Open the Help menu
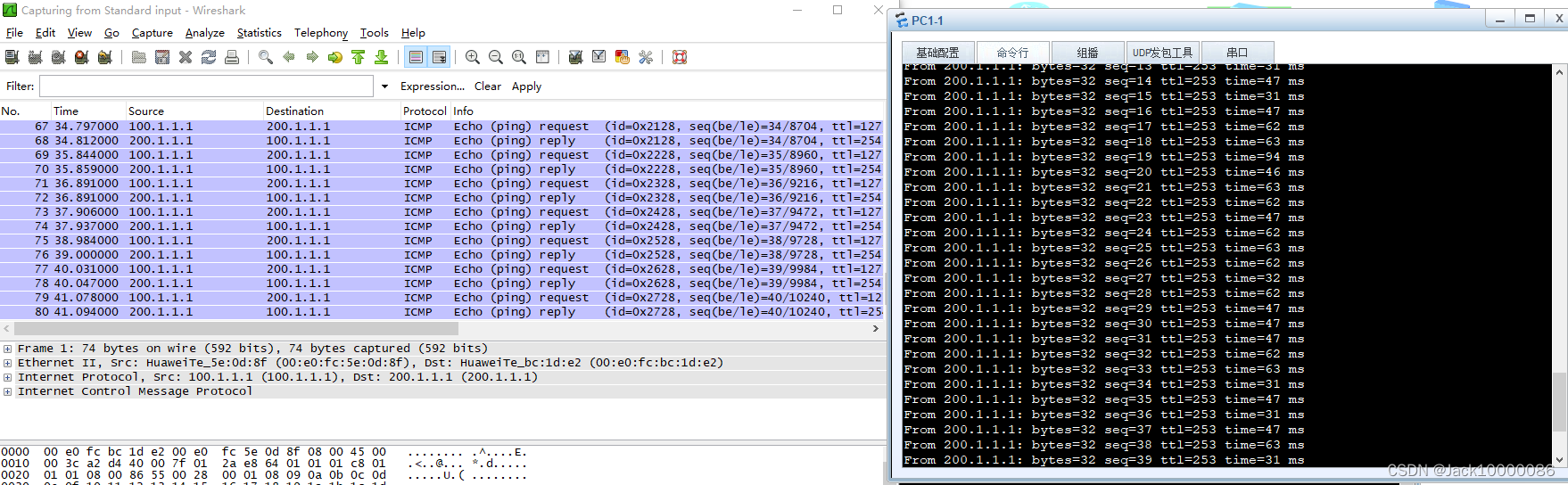This screenshot has width=1568, height=485. (x=413, y=33)
